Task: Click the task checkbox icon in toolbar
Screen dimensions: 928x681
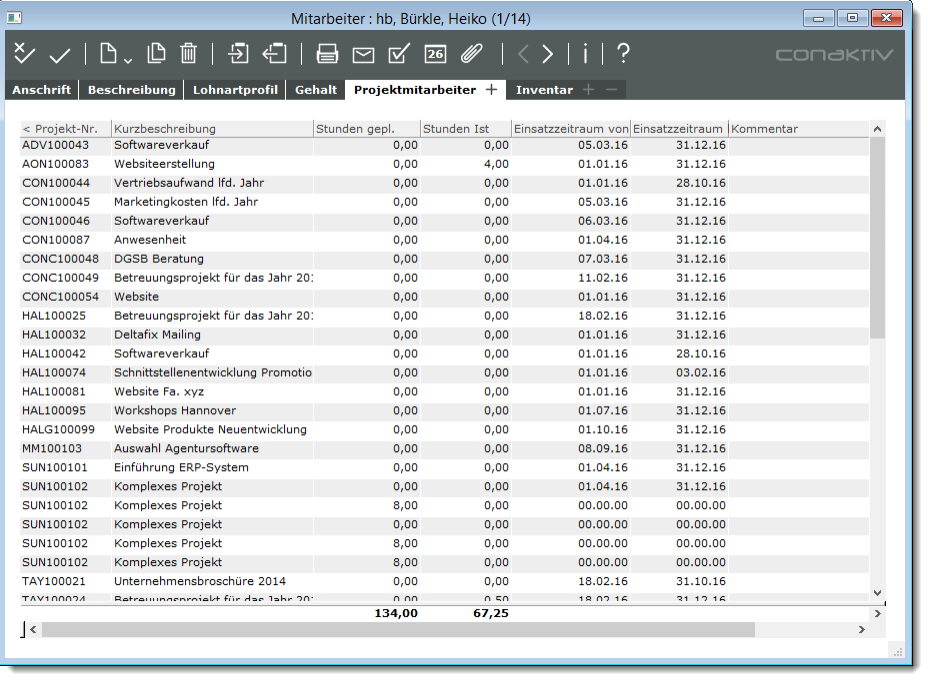Action: [399, 54]
